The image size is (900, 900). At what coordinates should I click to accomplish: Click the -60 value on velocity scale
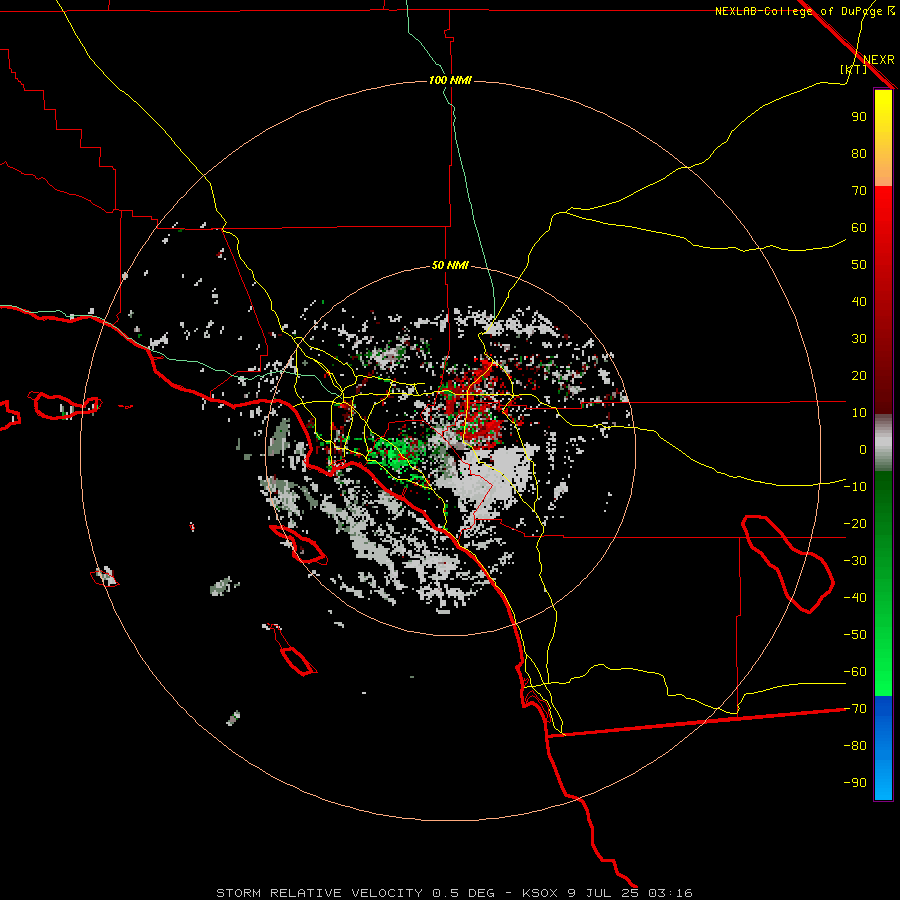855,672
